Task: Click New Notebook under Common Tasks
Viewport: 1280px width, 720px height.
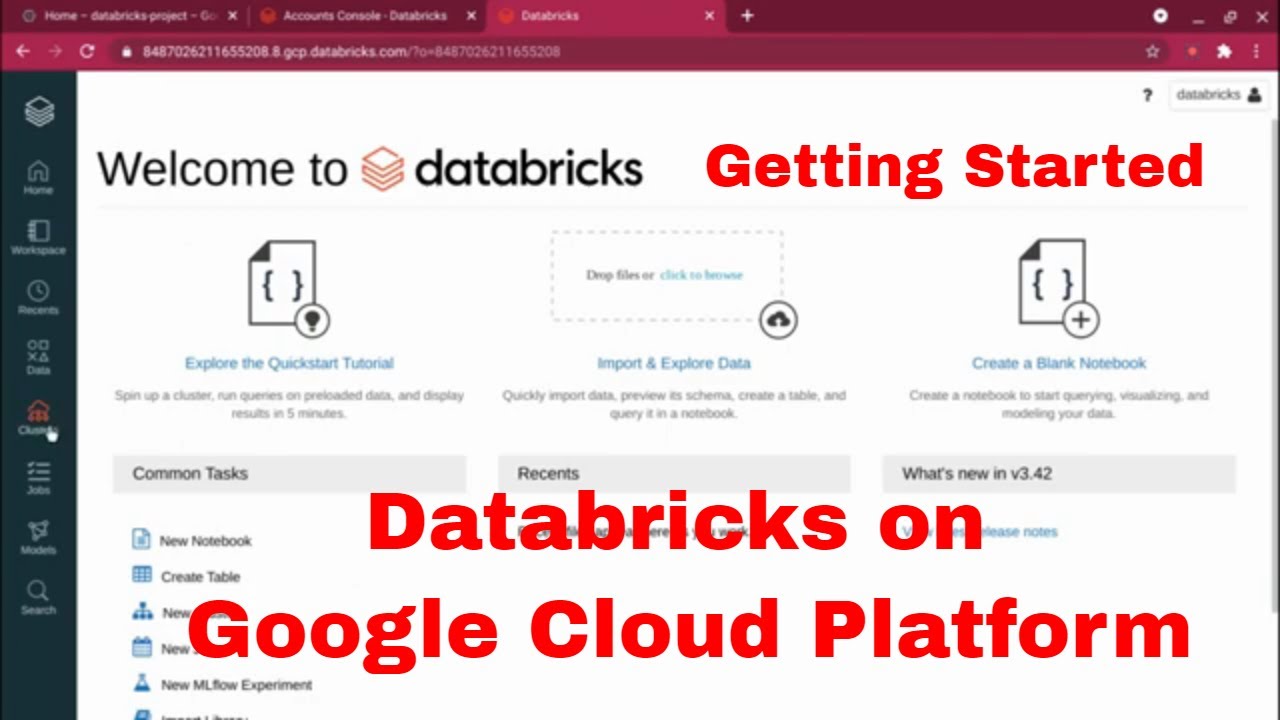Action: pyautogui.click(x=206, y=541)
